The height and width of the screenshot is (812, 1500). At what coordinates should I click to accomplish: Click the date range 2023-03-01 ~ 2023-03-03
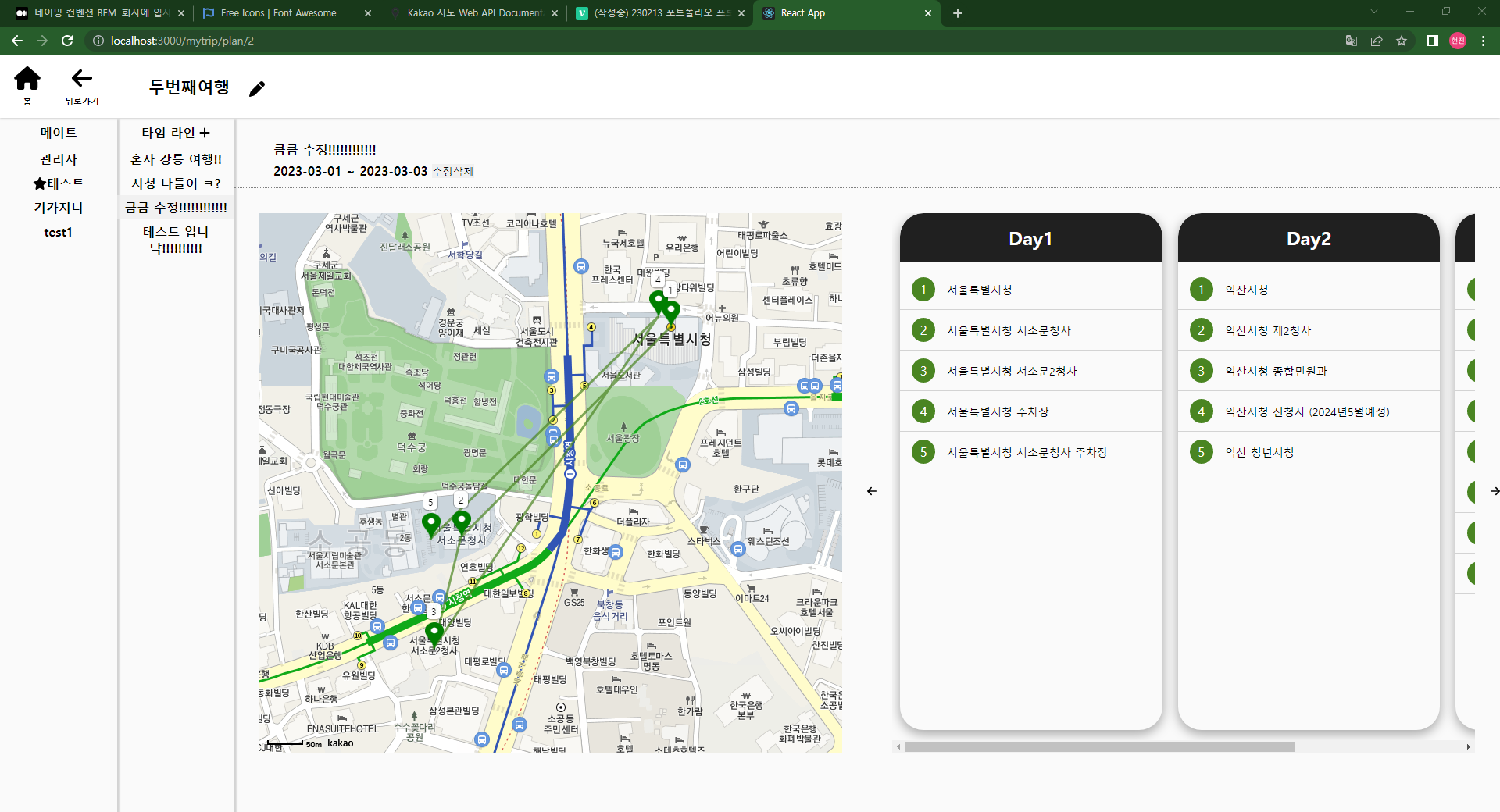[351, 171]
